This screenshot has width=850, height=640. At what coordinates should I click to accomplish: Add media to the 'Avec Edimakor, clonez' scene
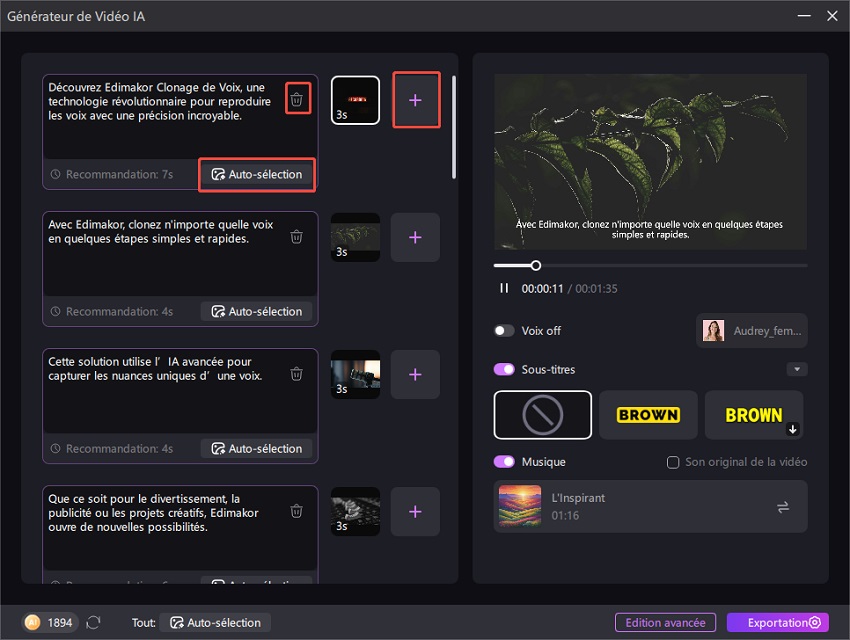coord(415,237)
